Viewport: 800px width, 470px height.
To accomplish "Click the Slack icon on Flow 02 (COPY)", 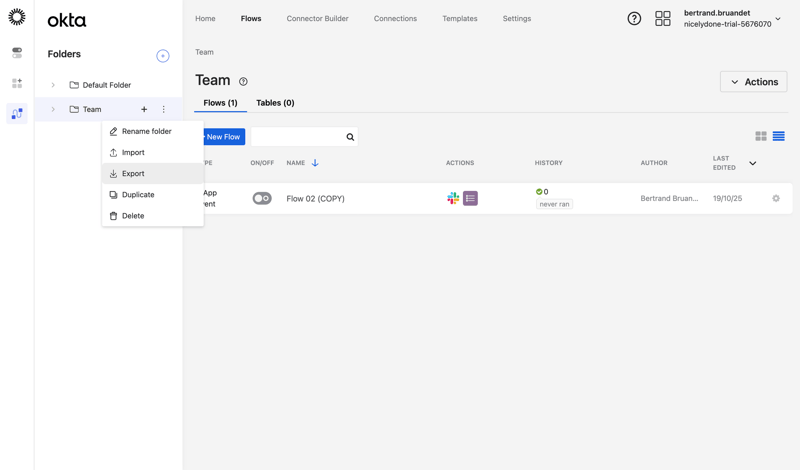I will (453, 198).
